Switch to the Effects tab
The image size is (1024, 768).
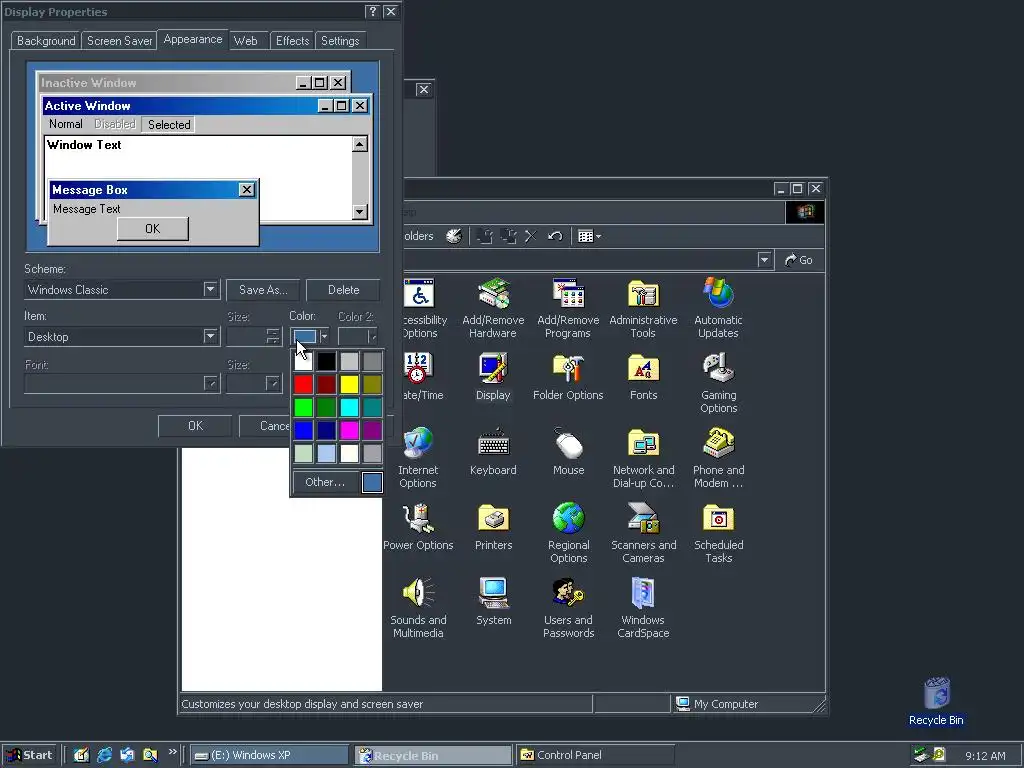(x=292, y=40)
